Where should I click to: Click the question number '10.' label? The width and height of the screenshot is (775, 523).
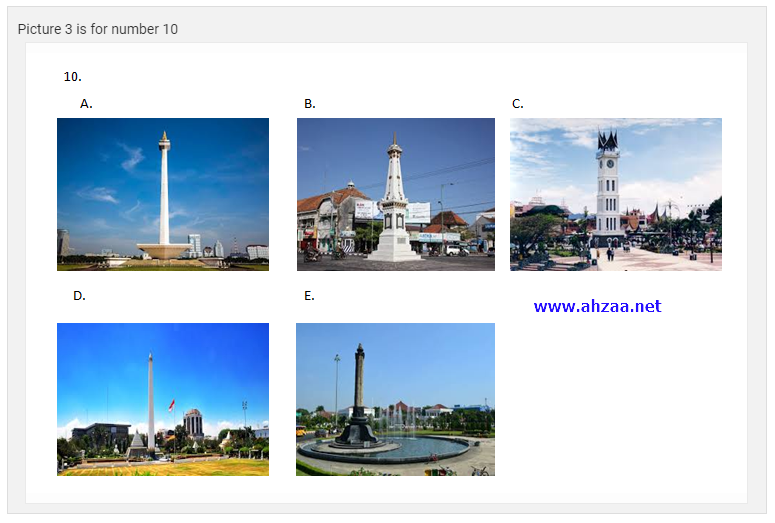pos(72,77)
